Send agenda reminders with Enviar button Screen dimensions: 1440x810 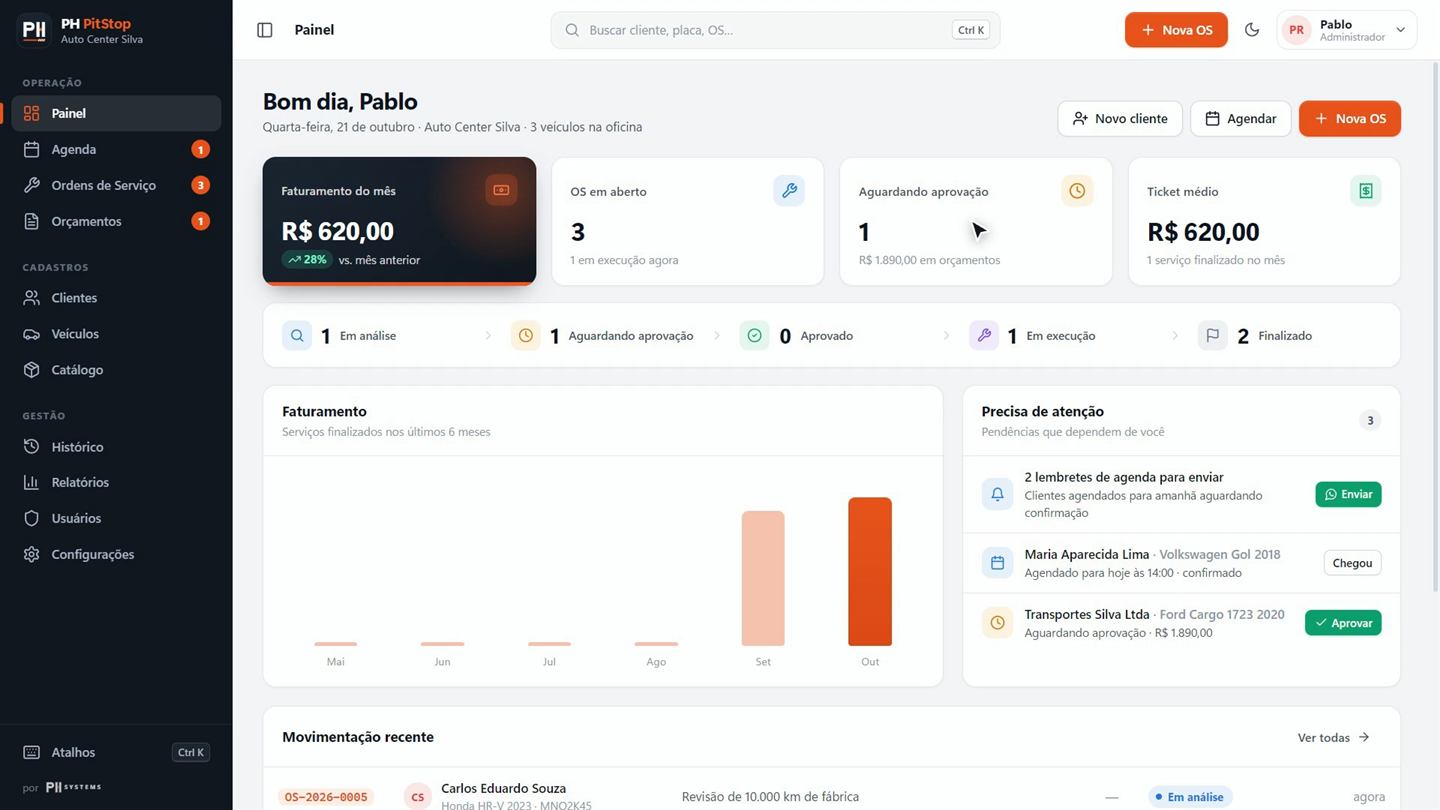coord(1348,494)
